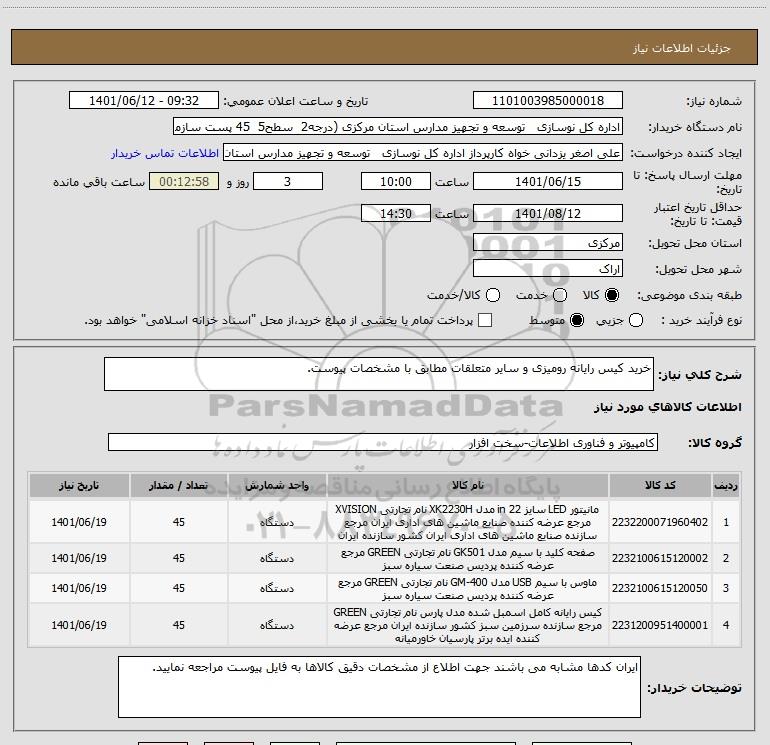Select the کالا radio button
Viewport: 770px width, 745px height.
click(612, 295)
